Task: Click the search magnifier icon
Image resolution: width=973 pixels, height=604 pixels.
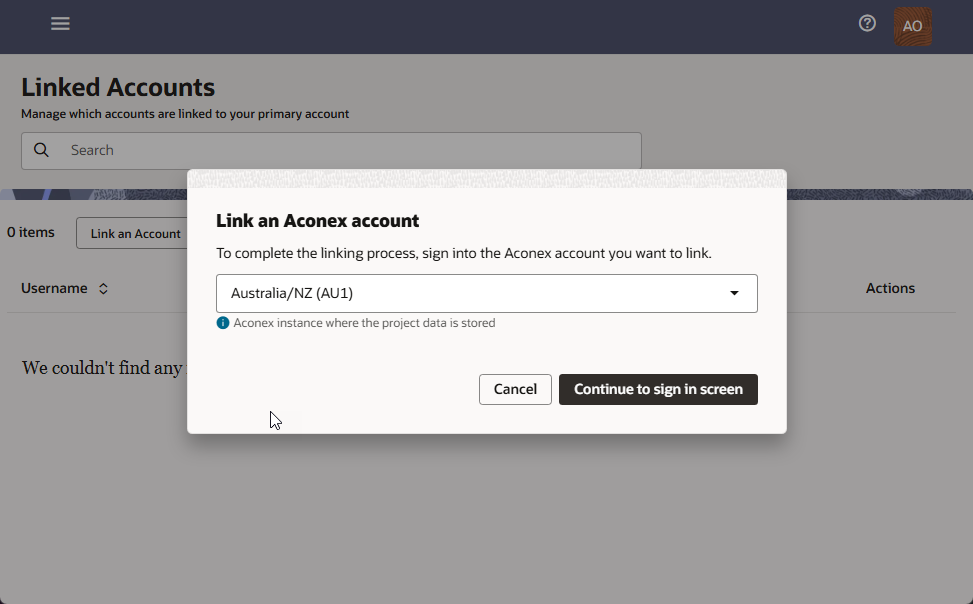Action: click(x=41, y=150)
